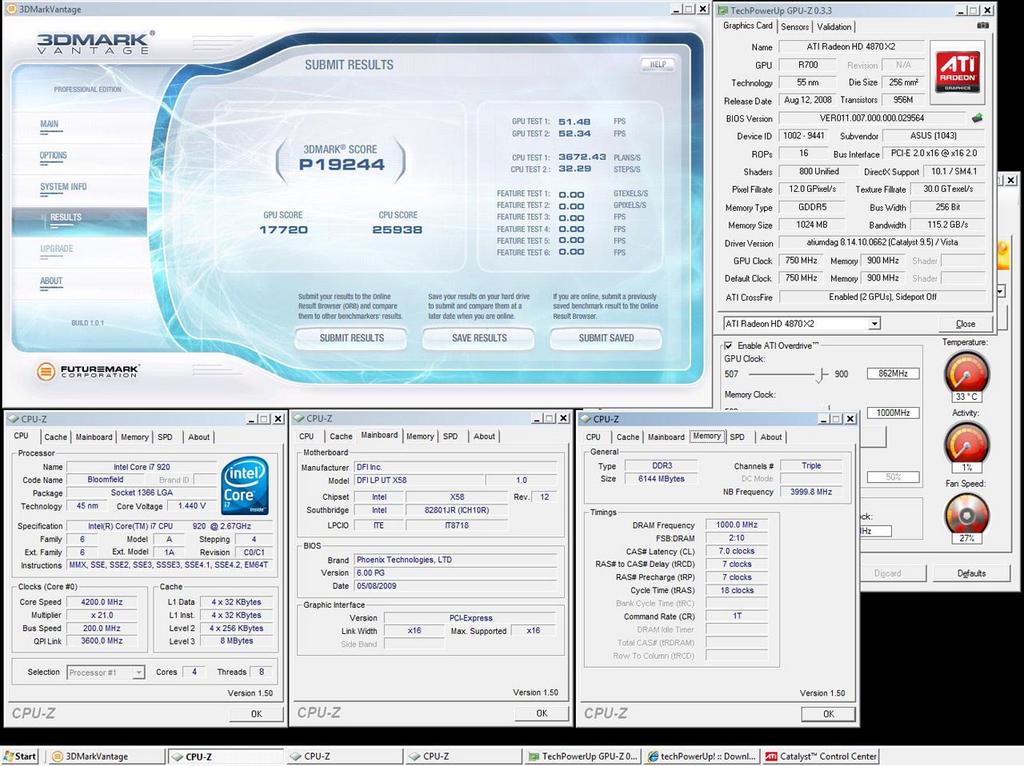
Task: Toggle Enable ATI Overdrive checkbox
Action: [728, 345]
